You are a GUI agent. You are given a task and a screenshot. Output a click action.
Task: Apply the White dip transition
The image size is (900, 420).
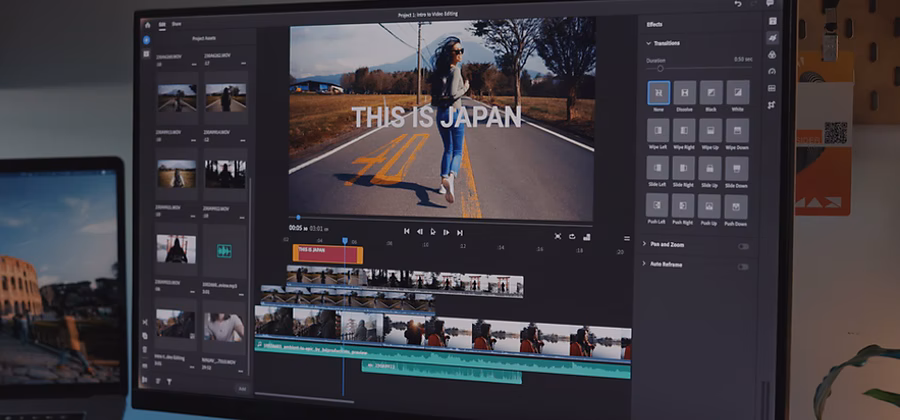coord(738,92)
